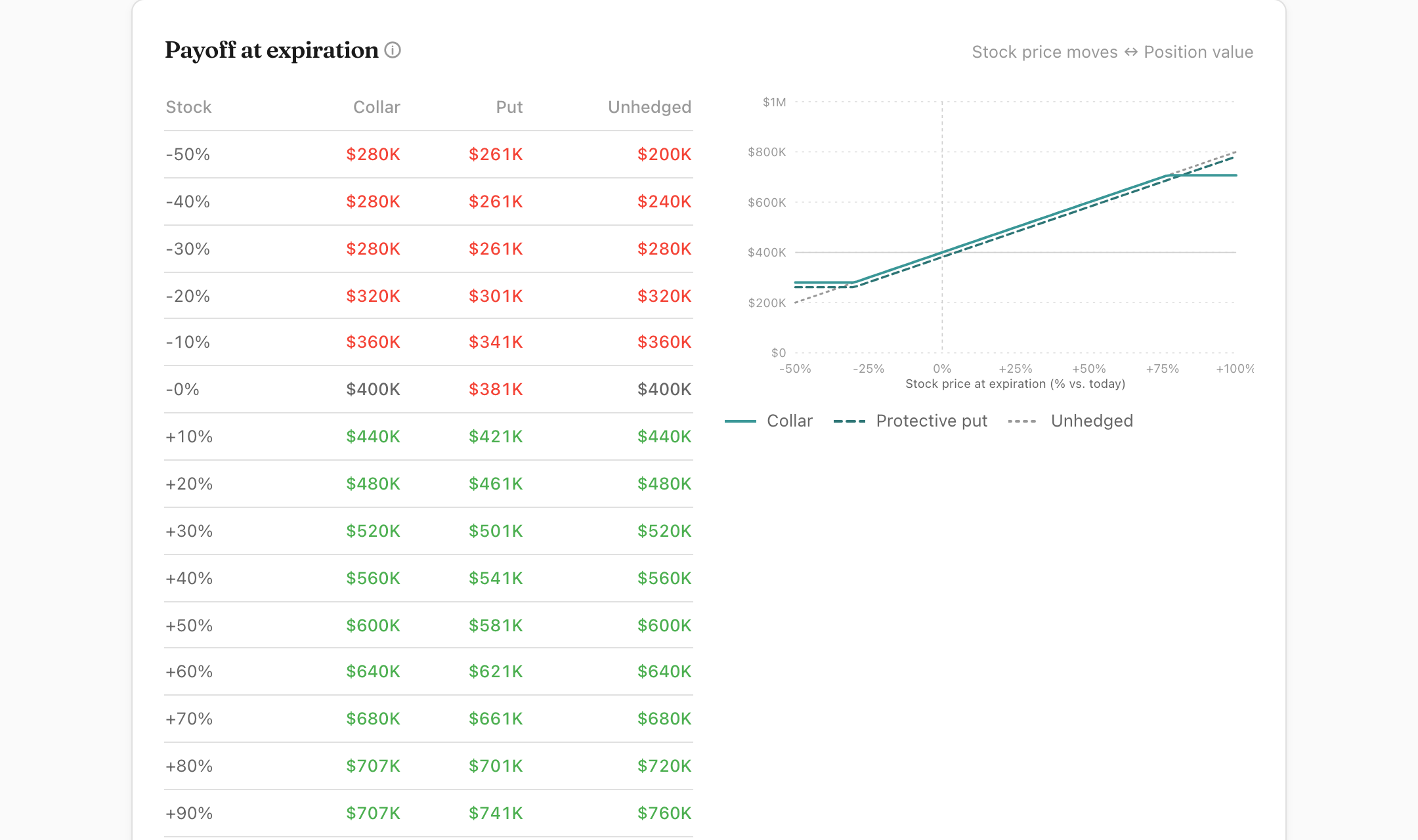The width and height of the screenshot is (1418, 840).
Task: Click the $541K Put value
Action: tap(496, 578)
